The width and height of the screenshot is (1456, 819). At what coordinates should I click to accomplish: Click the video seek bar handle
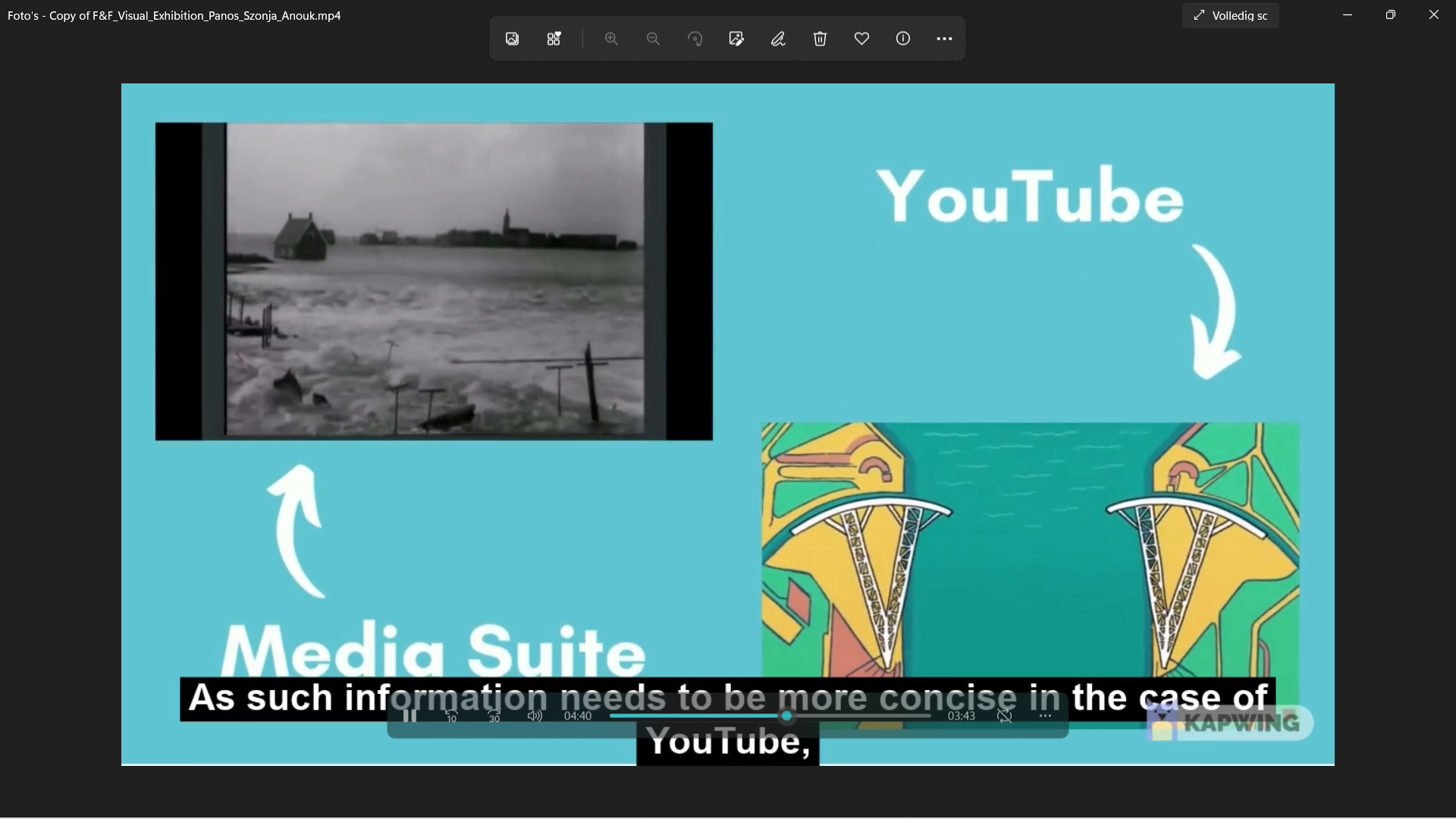click(787, 716)
